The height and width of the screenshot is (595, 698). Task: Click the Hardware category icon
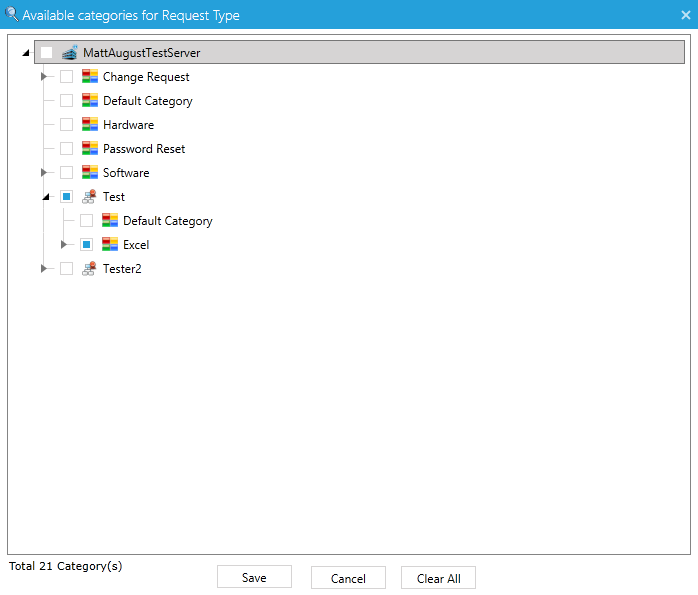pos(90,125)
